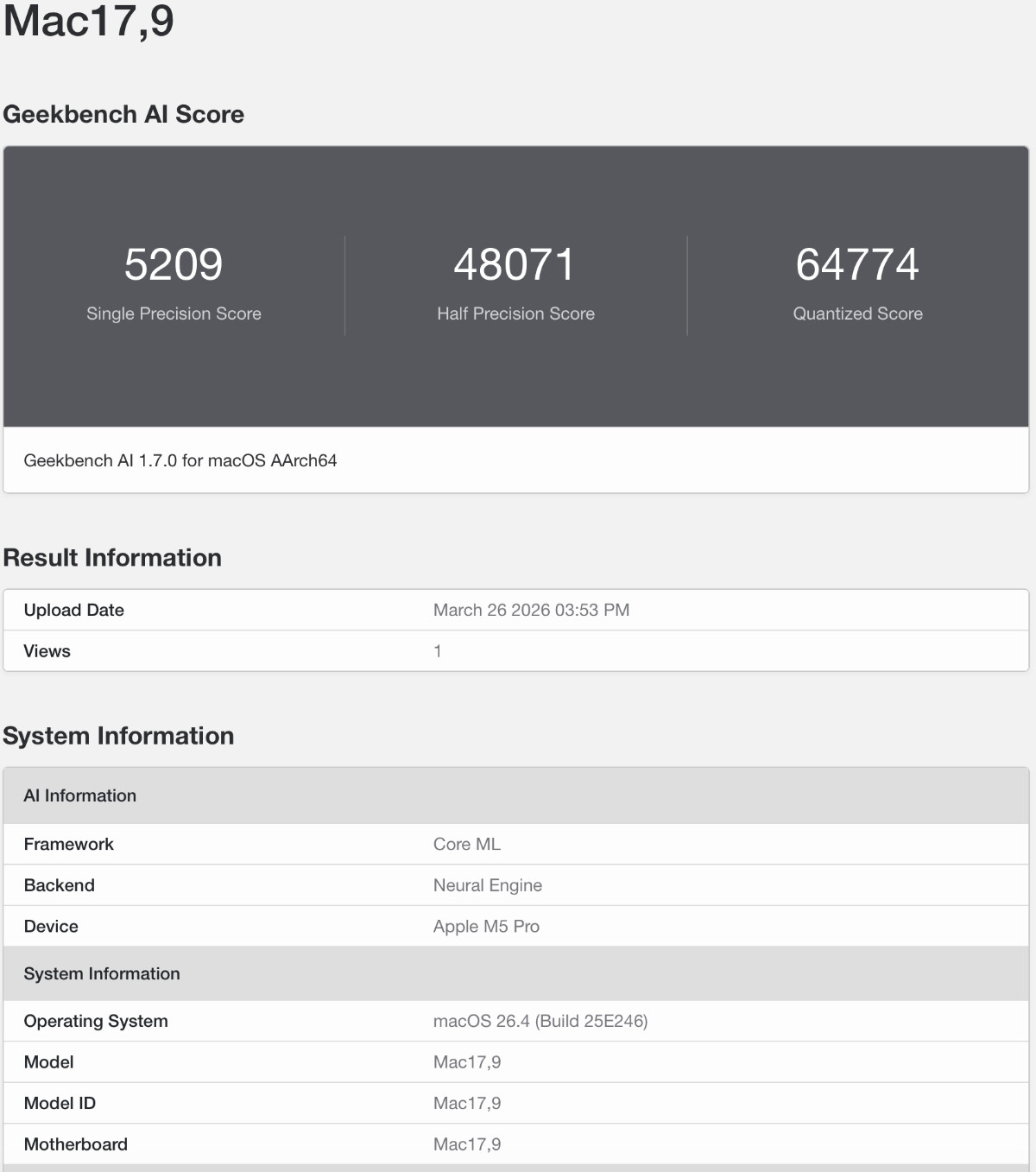Image resolution: width=1036 pixels, height=1172 pixels.
Task: Click the Single Precision Score column header
Action: pyautogui.click(x=174, y=314)
